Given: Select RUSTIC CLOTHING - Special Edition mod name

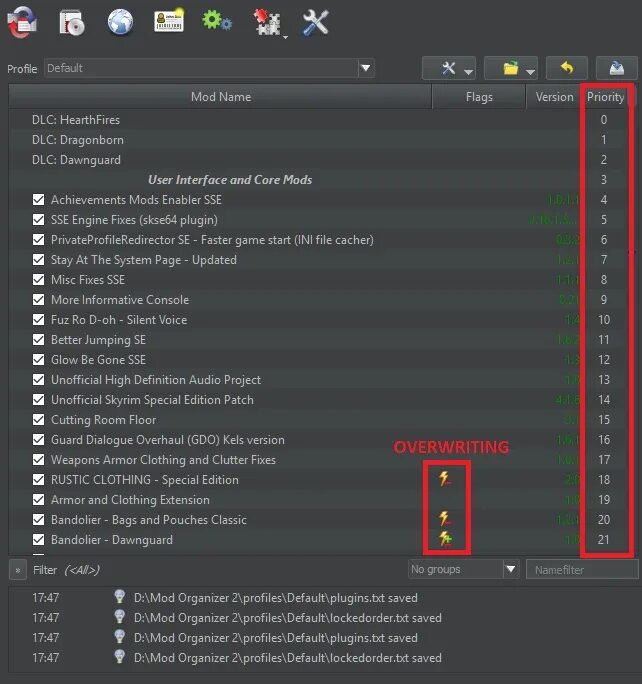Looking at the screenshot, I should point(145,479).
